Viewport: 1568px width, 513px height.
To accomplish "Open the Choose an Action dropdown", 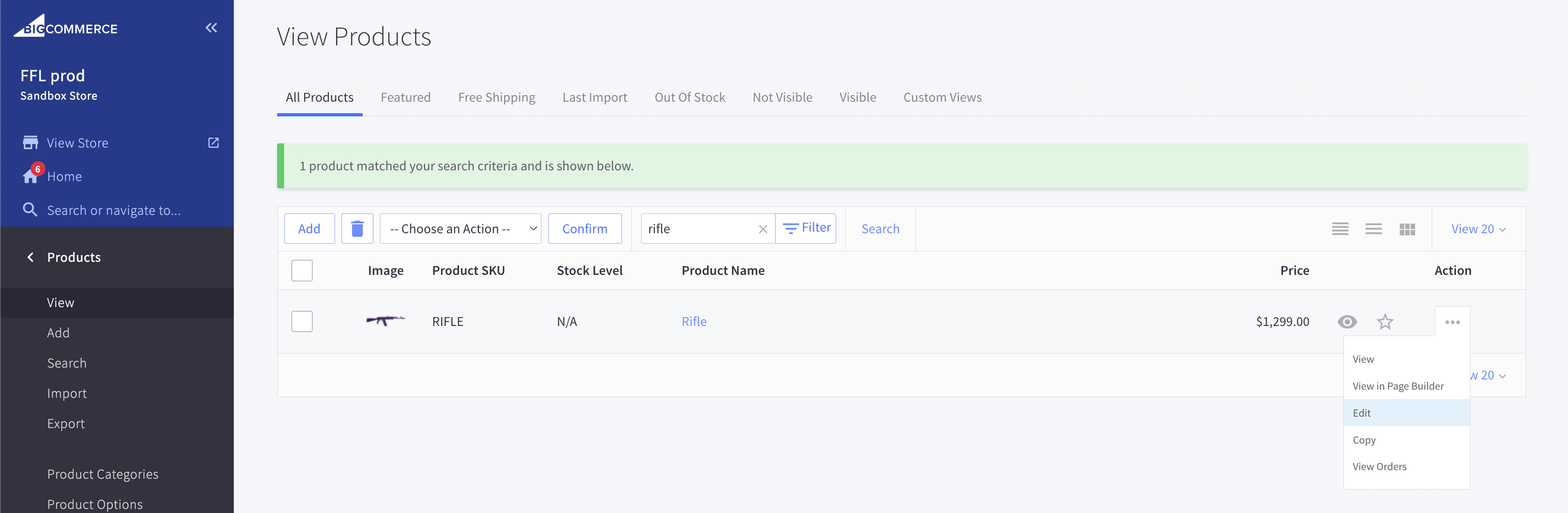I will tap(460, 229).
